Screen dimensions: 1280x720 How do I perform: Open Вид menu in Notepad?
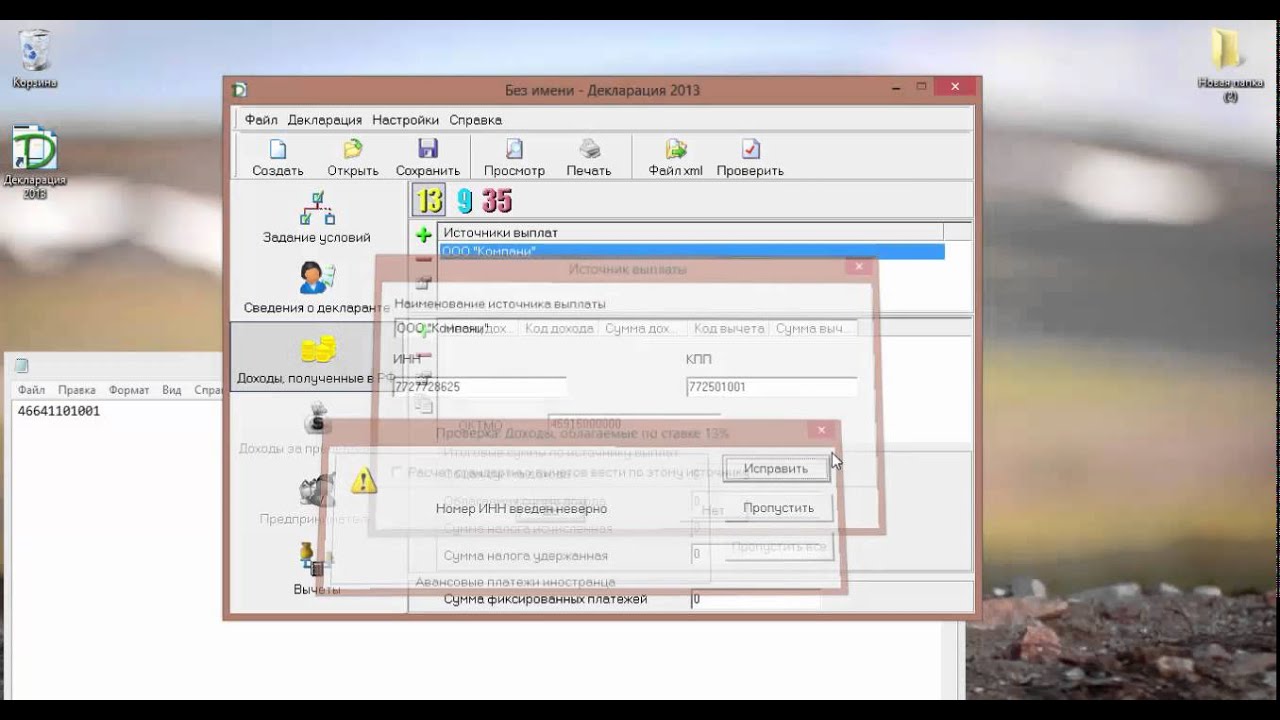[172, 390]
